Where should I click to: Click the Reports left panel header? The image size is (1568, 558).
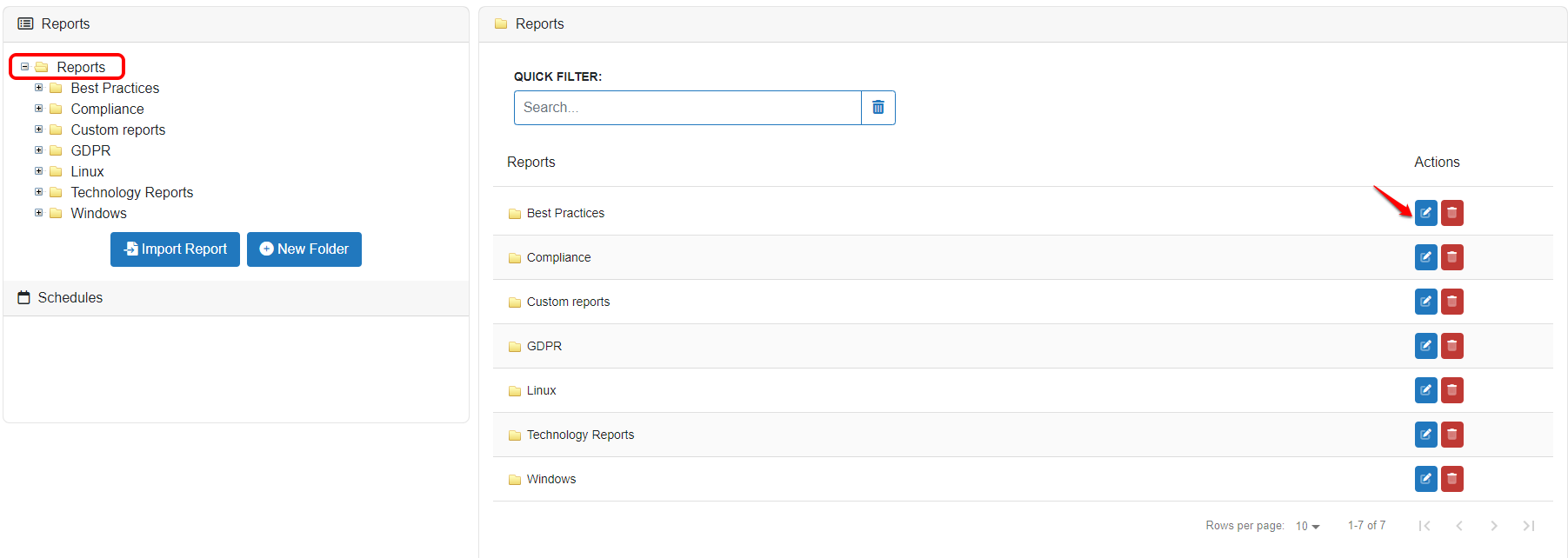[x=236, y=24]
